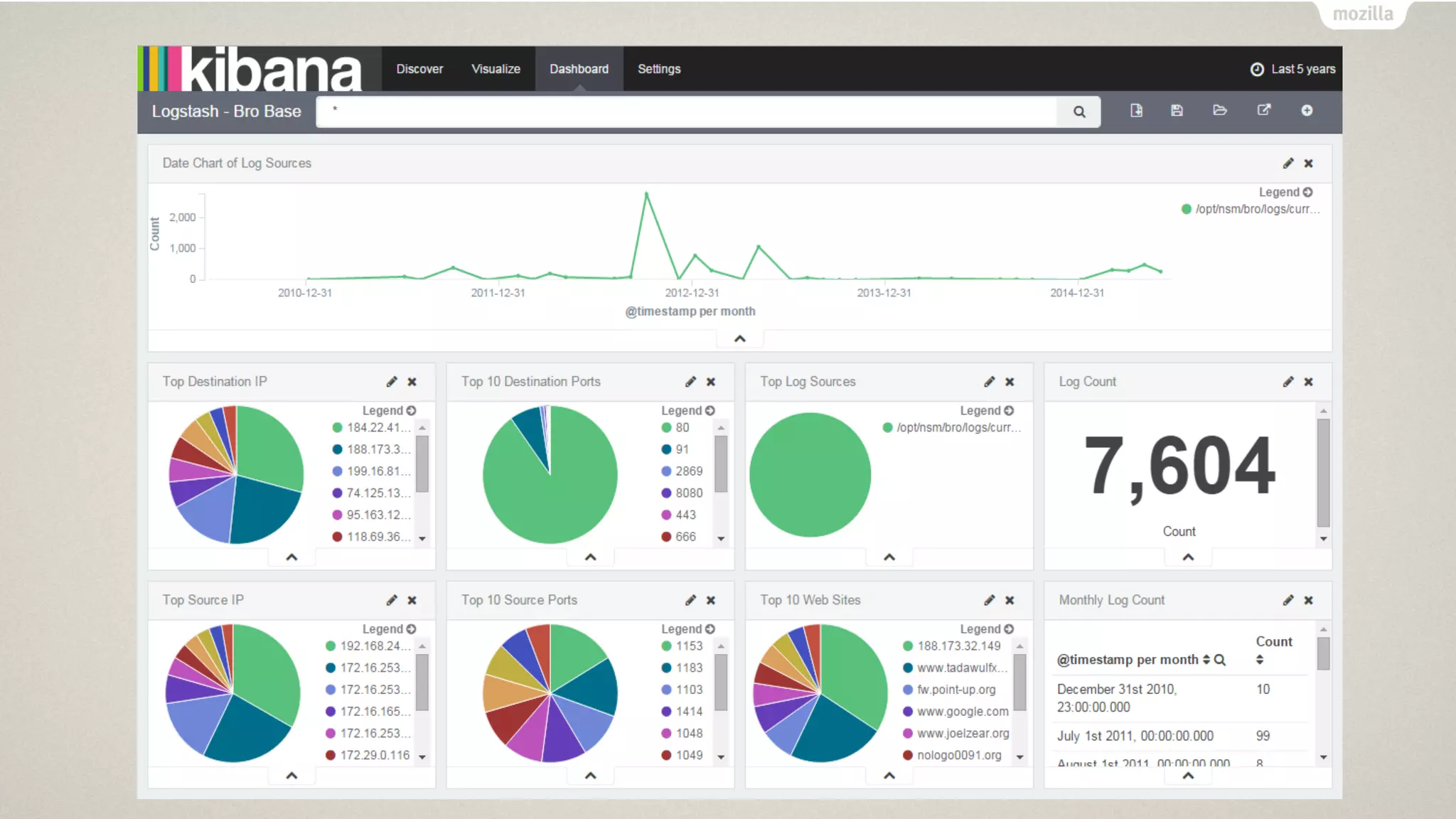Click the add visualization plus icon
Screen dimensions: 1456x819
(x=1307, y=110)
